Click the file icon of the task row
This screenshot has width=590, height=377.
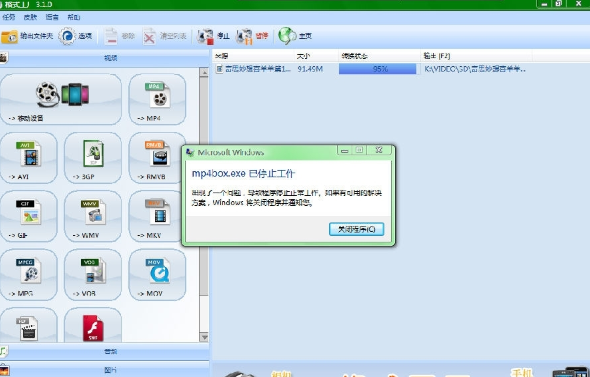219,69
